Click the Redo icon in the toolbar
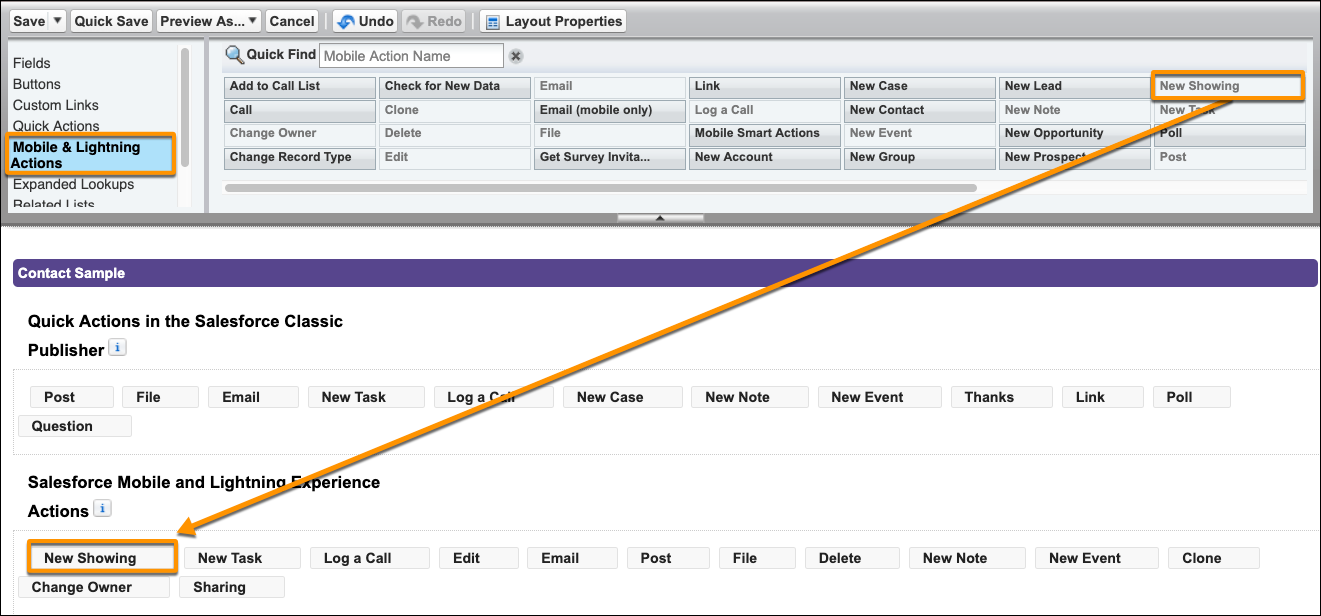This screenshot has height=616, width=1321. pyautogui.click(x=414, y=20)
